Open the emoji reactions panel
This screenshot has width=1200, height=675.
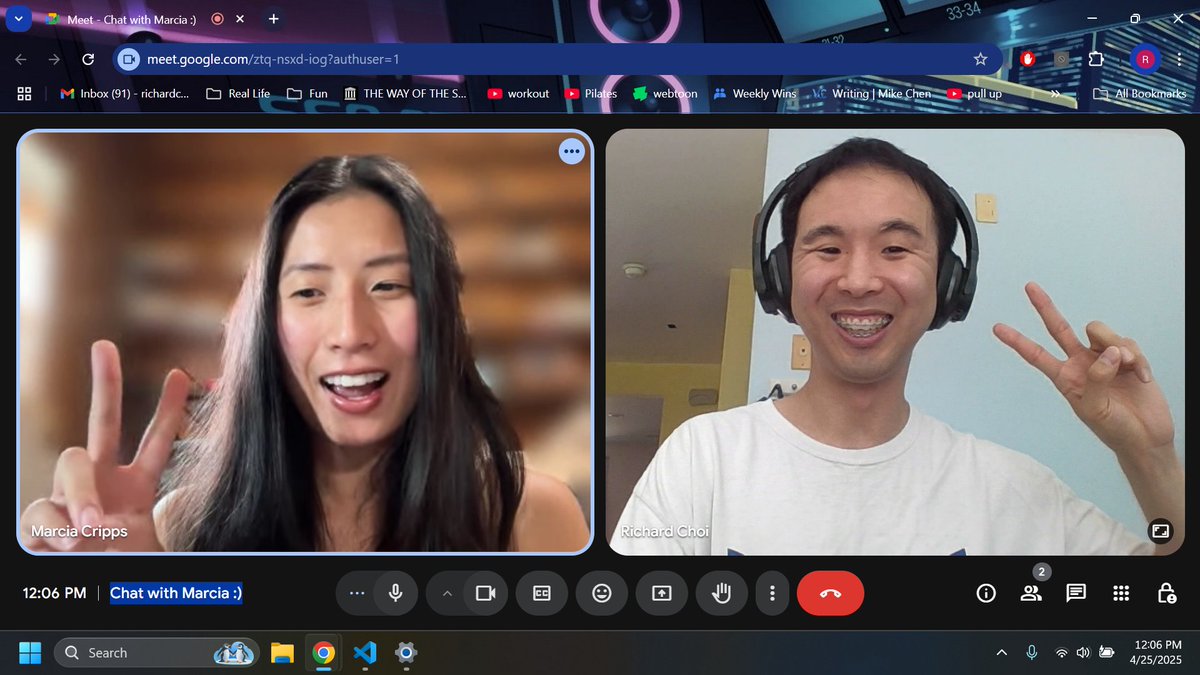602,593
